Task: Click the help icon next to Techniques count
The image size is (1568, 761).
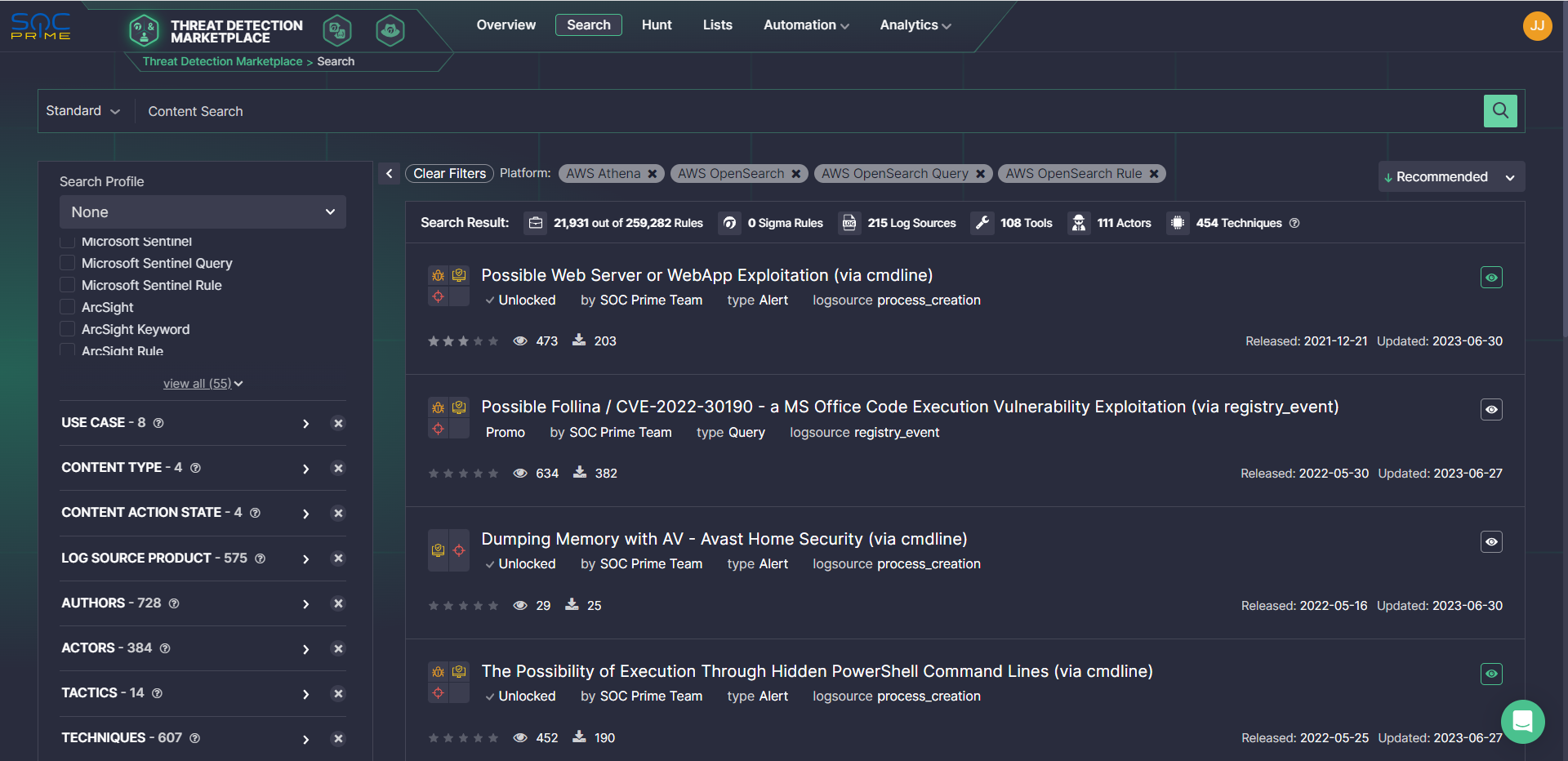Action: [x=1294, y=223]
